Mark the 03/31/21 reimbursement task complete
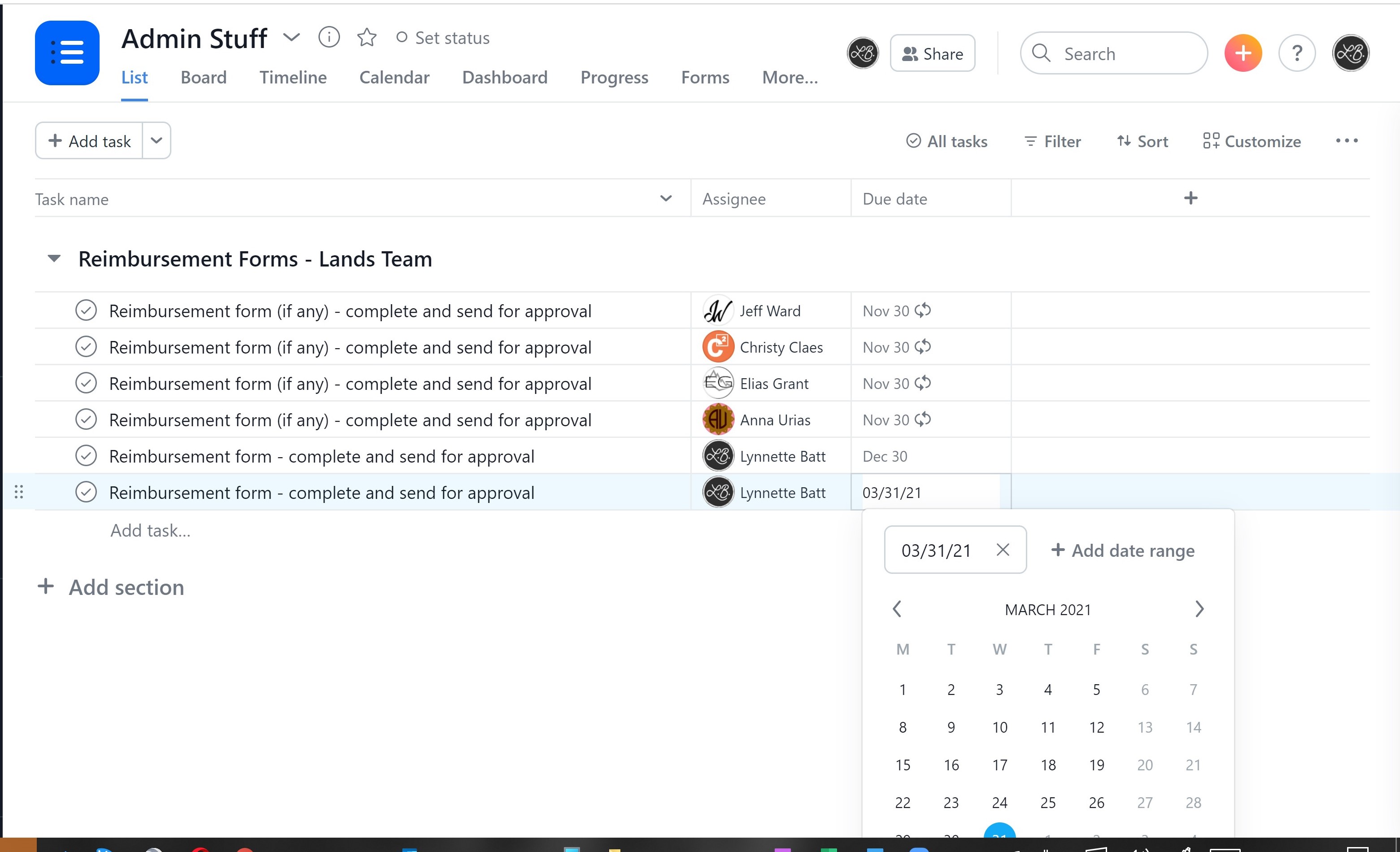The width and height of the screenshot is (1400, 852). (86, 492)
